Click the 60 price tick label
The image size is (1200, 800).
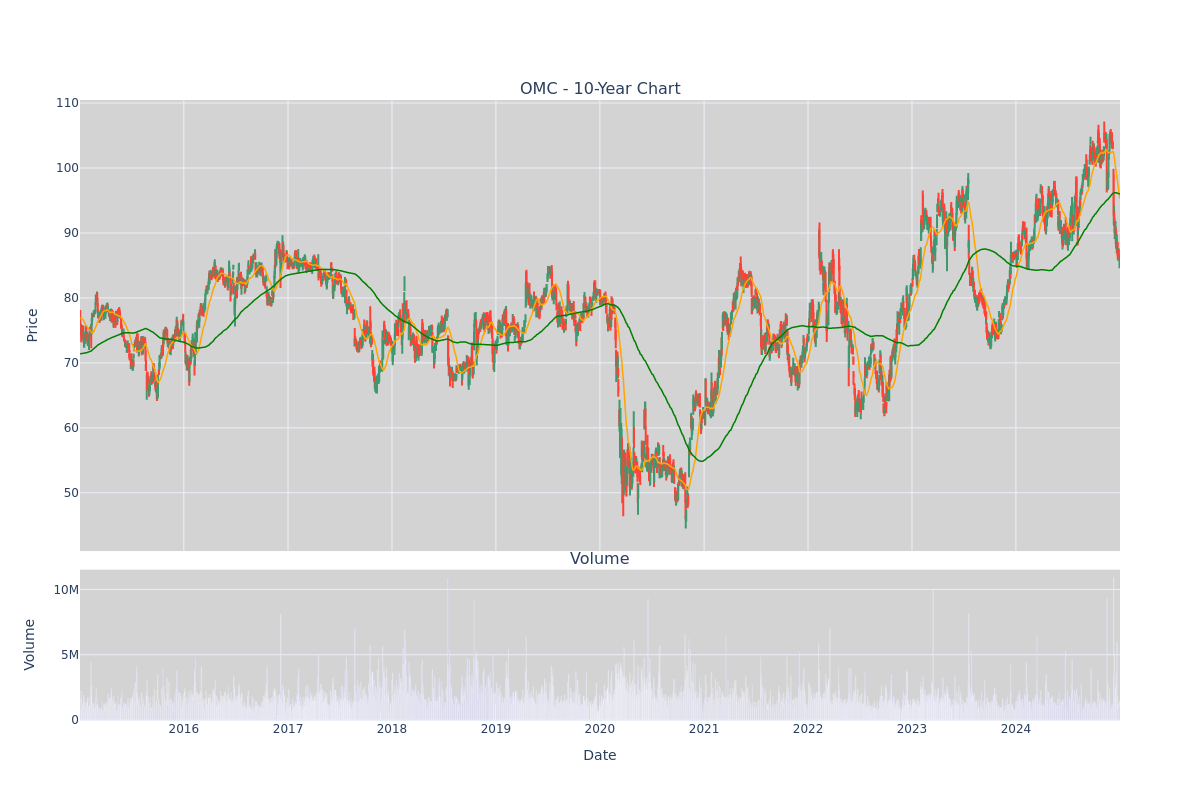click(x=71, y=428)
